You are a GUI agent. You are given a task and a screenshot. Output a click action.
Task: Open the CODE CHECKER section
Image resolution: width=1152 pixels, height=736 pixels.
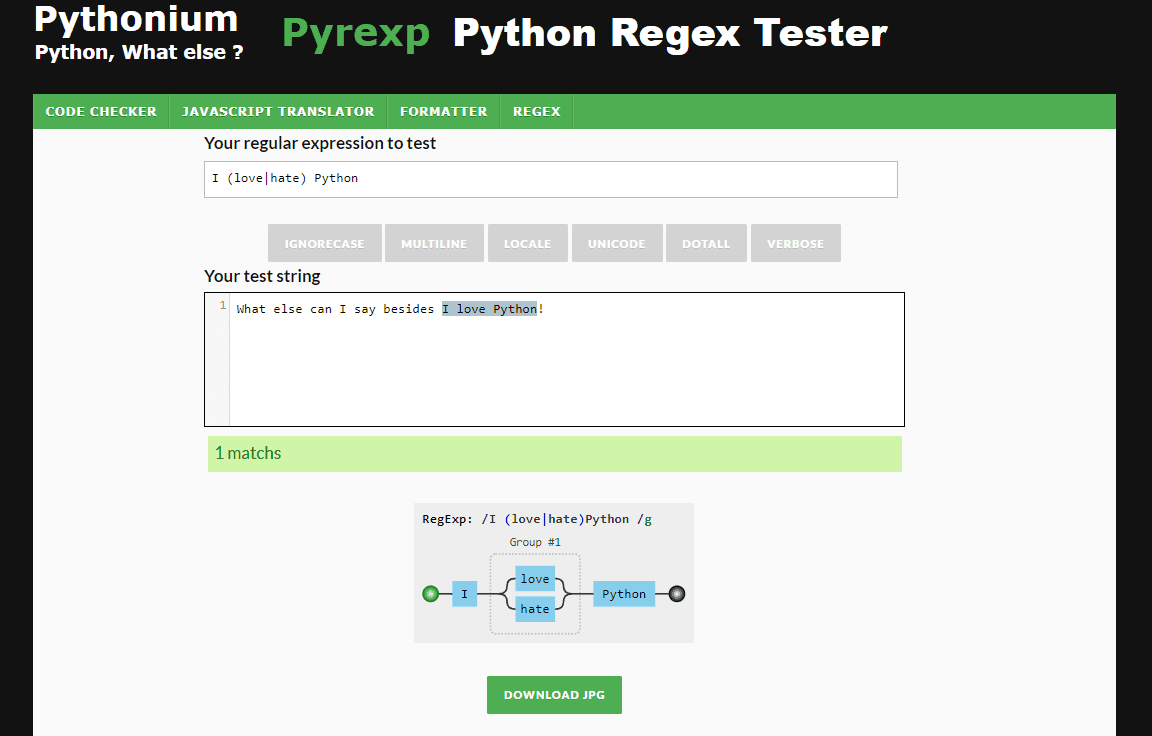pos(100,111)
